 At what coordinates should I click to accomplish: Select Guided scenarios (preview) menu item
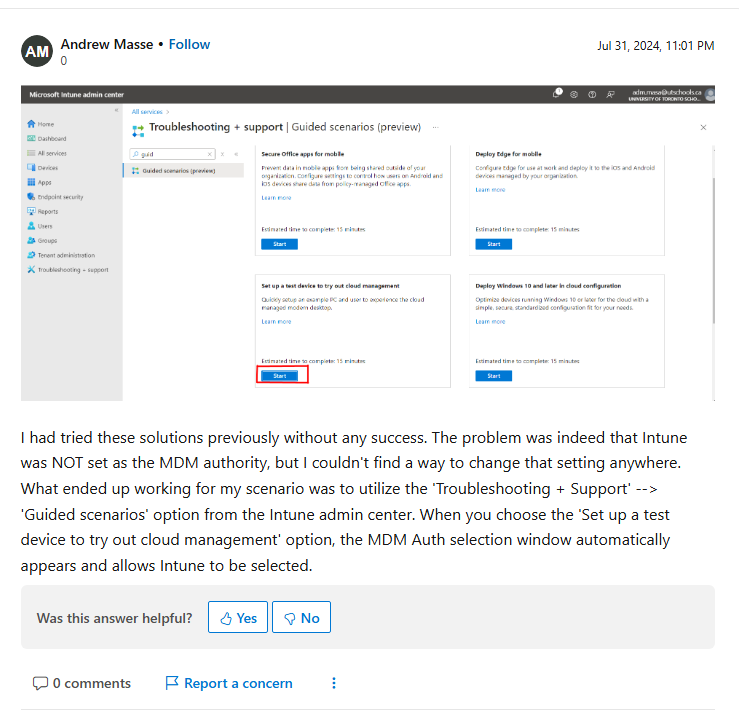point(183,171)
